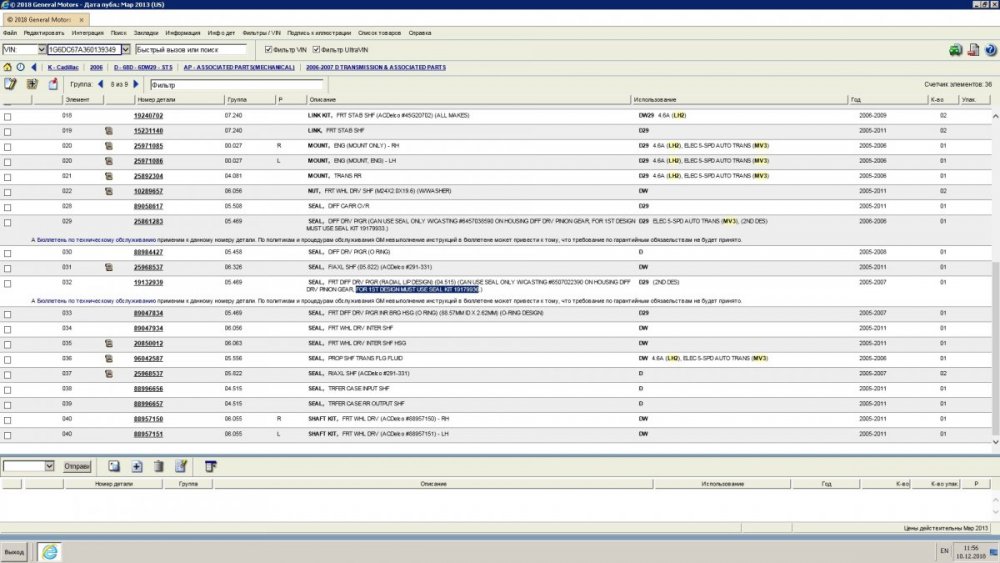Click the clock history icon

[20, 67]
